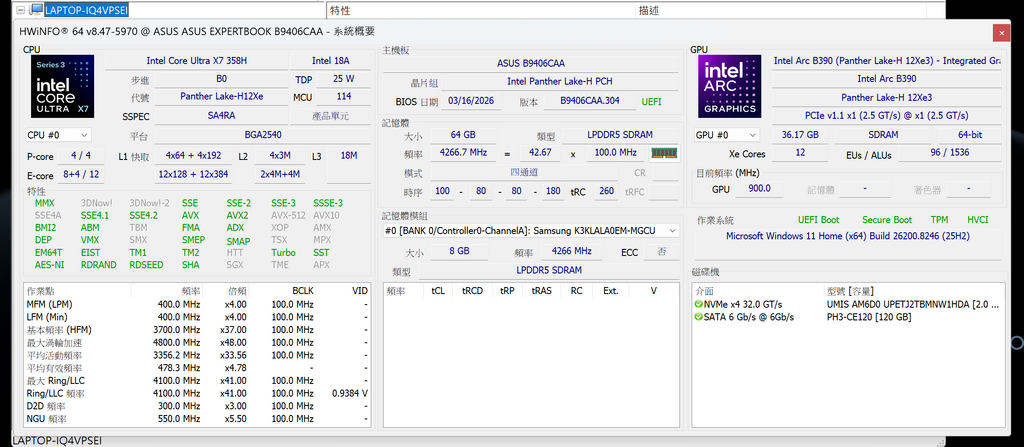Click the green checkmark beside NVMe x4 drive

pos(699,305)
